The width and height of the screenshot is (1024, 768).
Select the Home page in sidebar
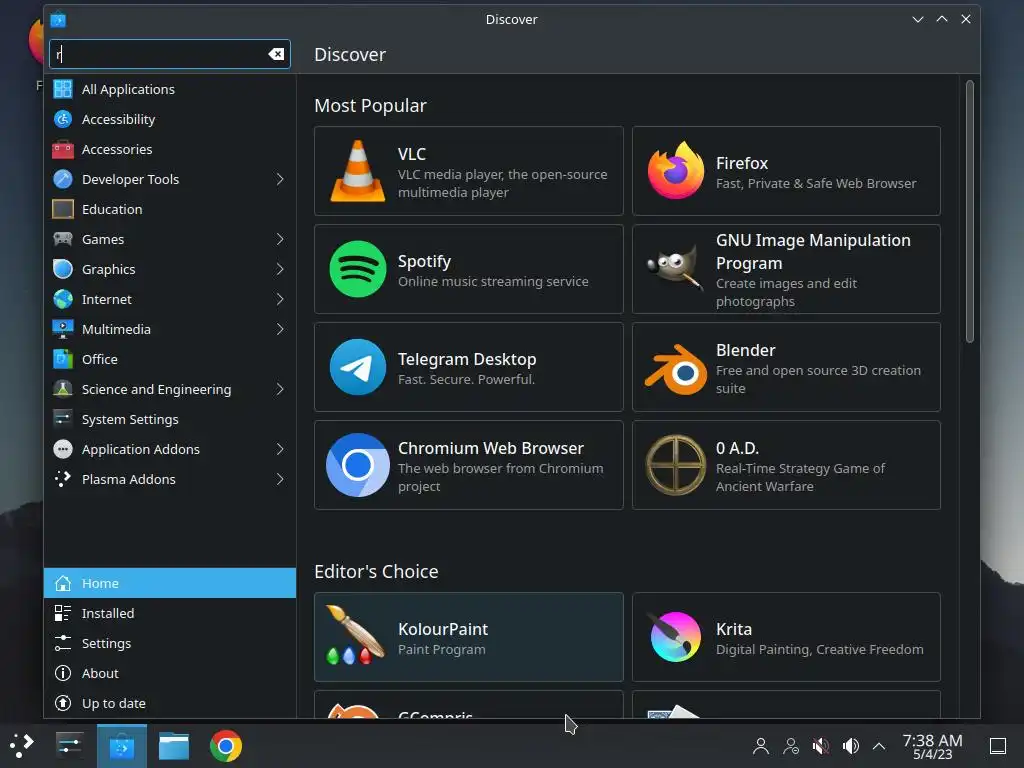coord(170,583)
